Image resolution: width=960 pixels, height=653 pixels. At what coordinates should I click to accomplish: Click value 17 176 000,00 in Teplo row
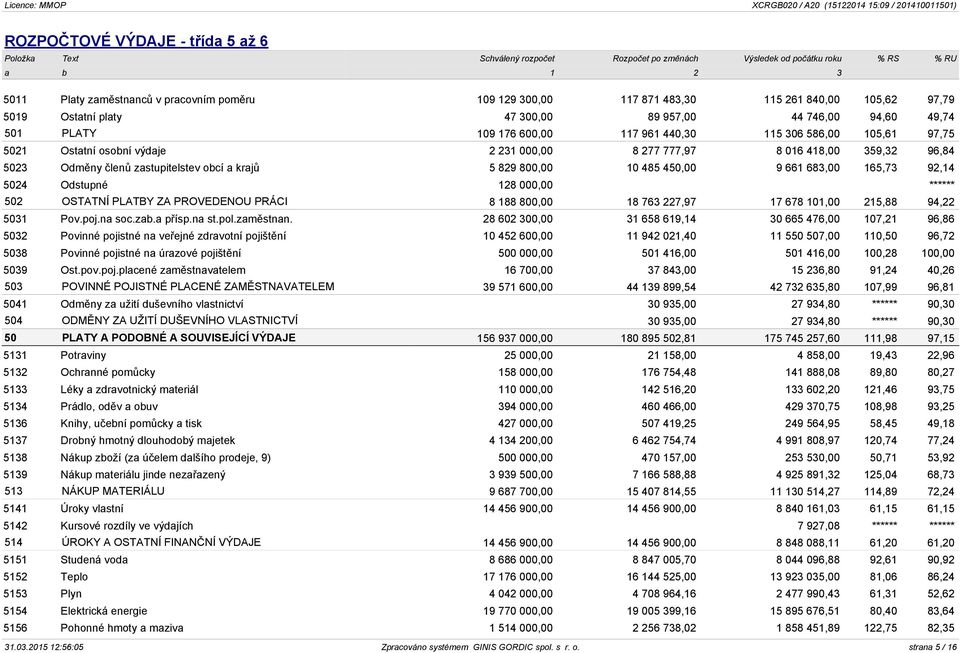518,577
